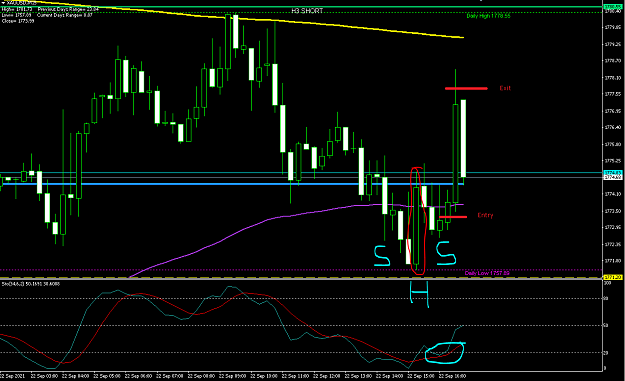
Task: Click the 'Daily High 1778.55' label
Action: (x=488, y=16)
